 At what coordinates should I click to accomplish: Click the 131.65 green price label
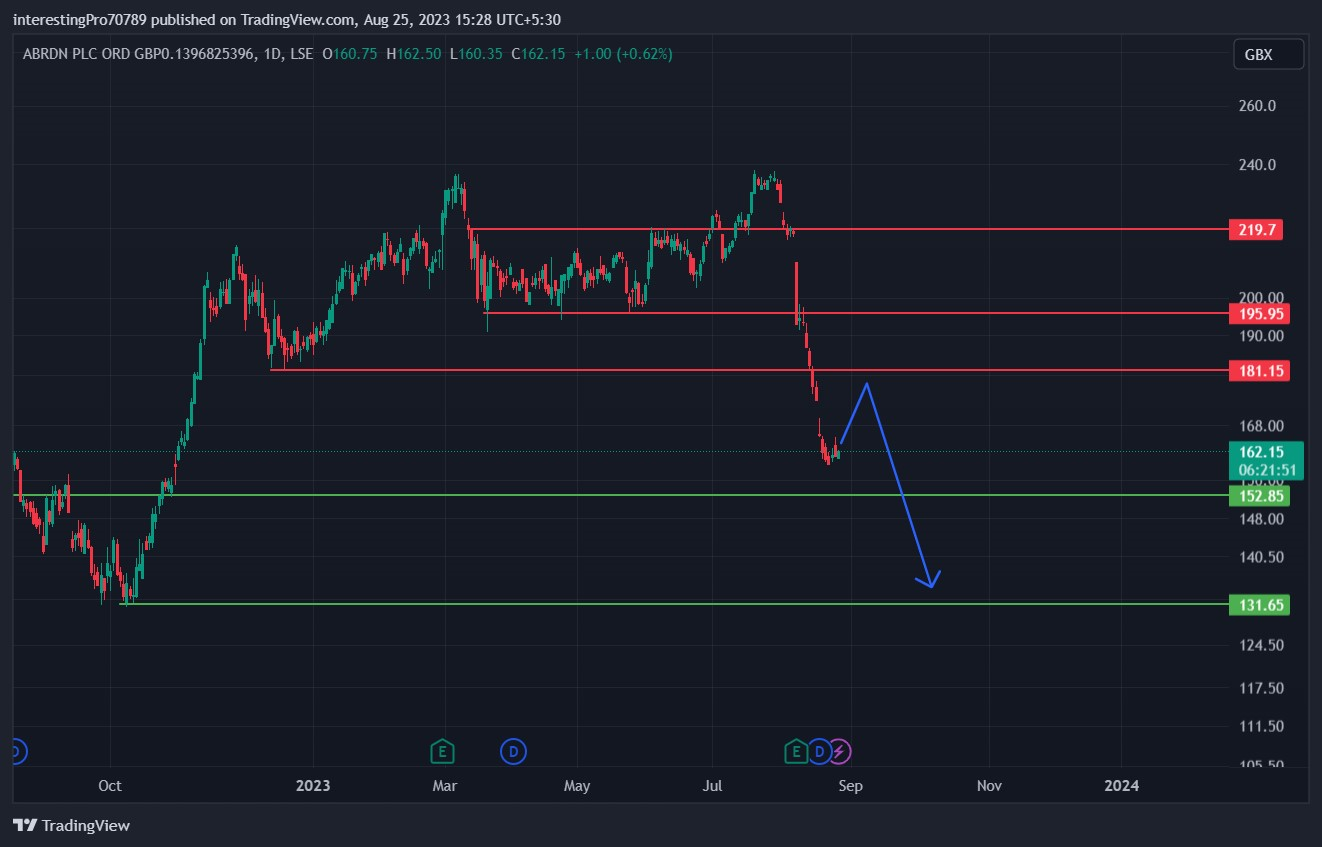click(x=1259, y=605)
